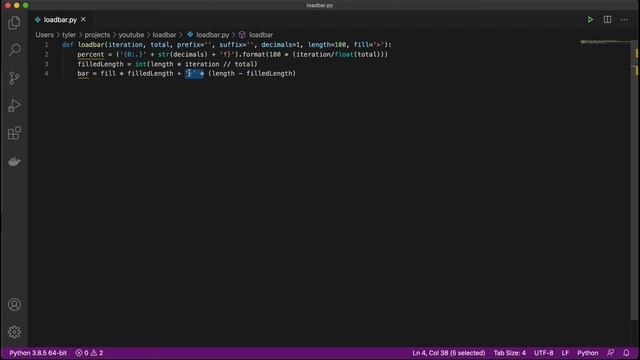Viewport: 640px width, 360px height.
Task: Click the 'def' keyword on line 1
Action: (67, 45)
